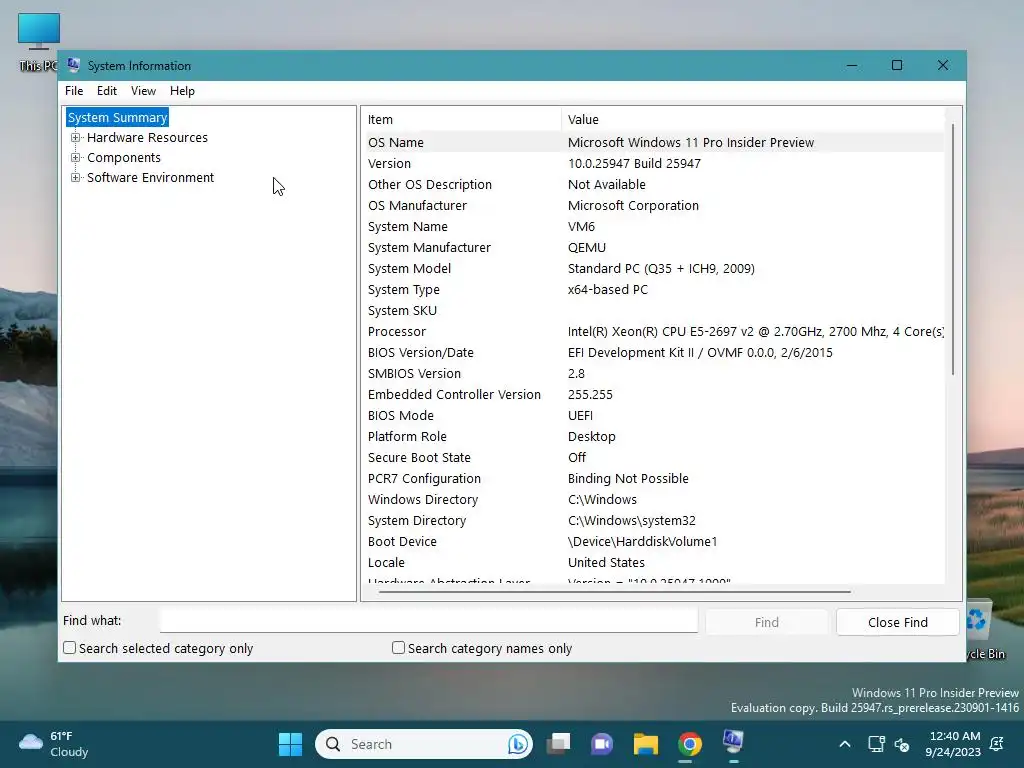This screenshot has width=1024, height=768.
Task: Select the Other OS Description row
Action: (x=654, y=185)
